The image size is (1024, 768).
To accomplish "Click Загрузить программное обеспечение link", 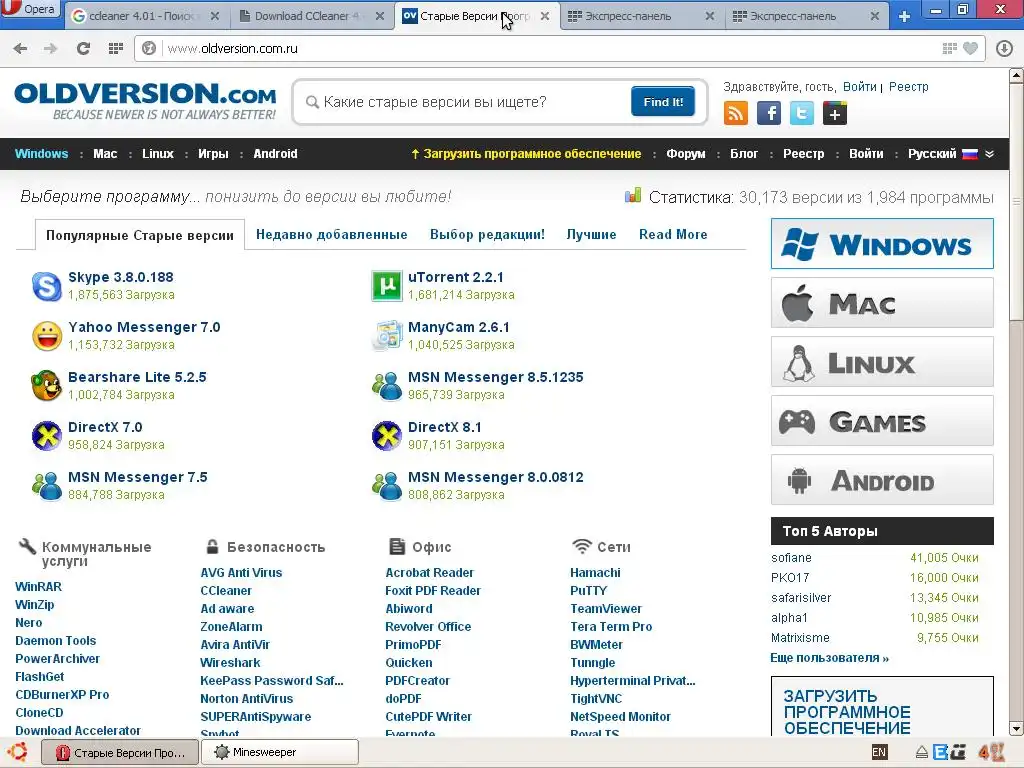I will coord(526,154).
